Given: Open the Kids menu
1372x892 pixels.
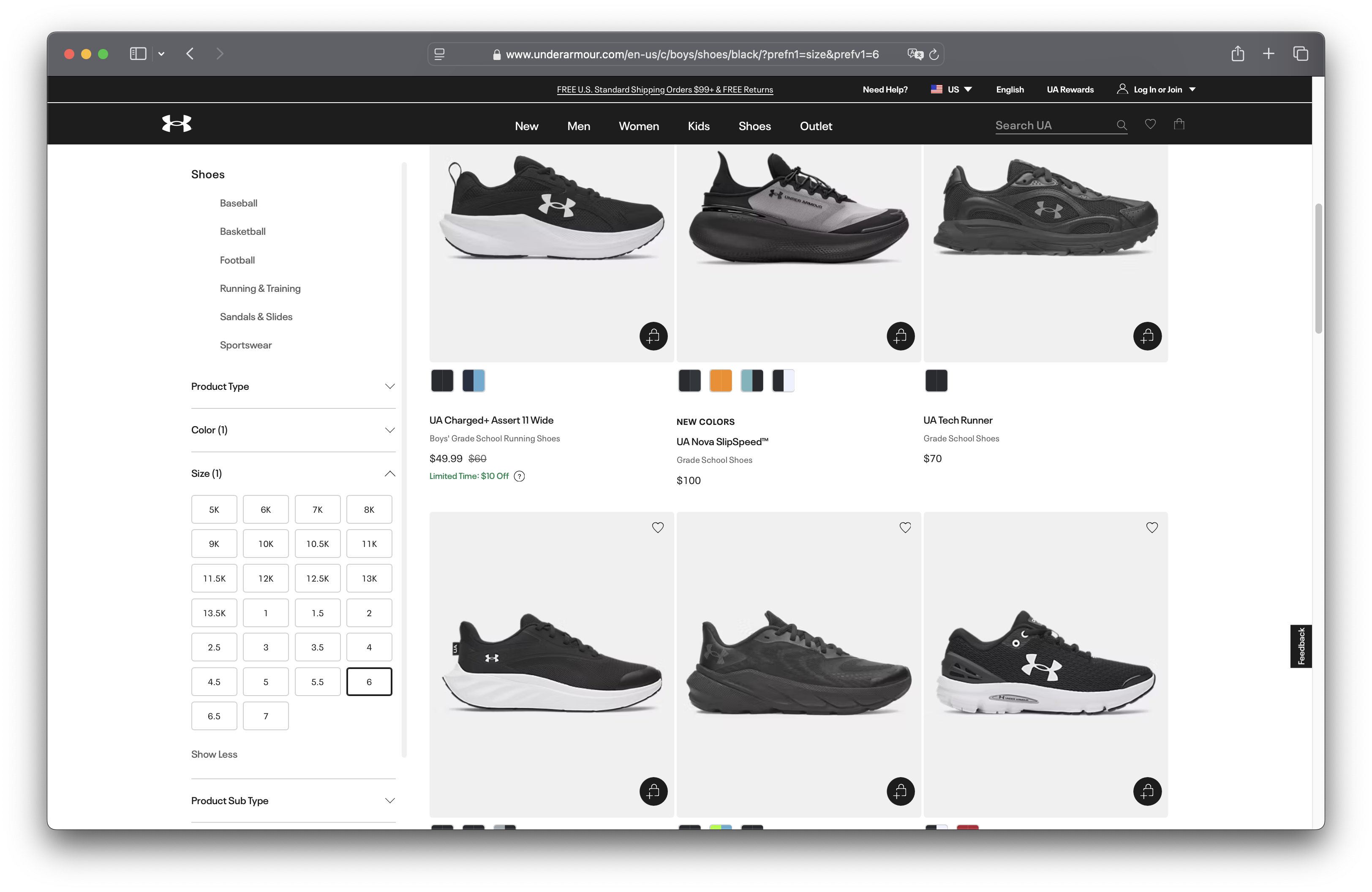Looking at the screenshot, I should pyautogui.click(x=698, y=126).
